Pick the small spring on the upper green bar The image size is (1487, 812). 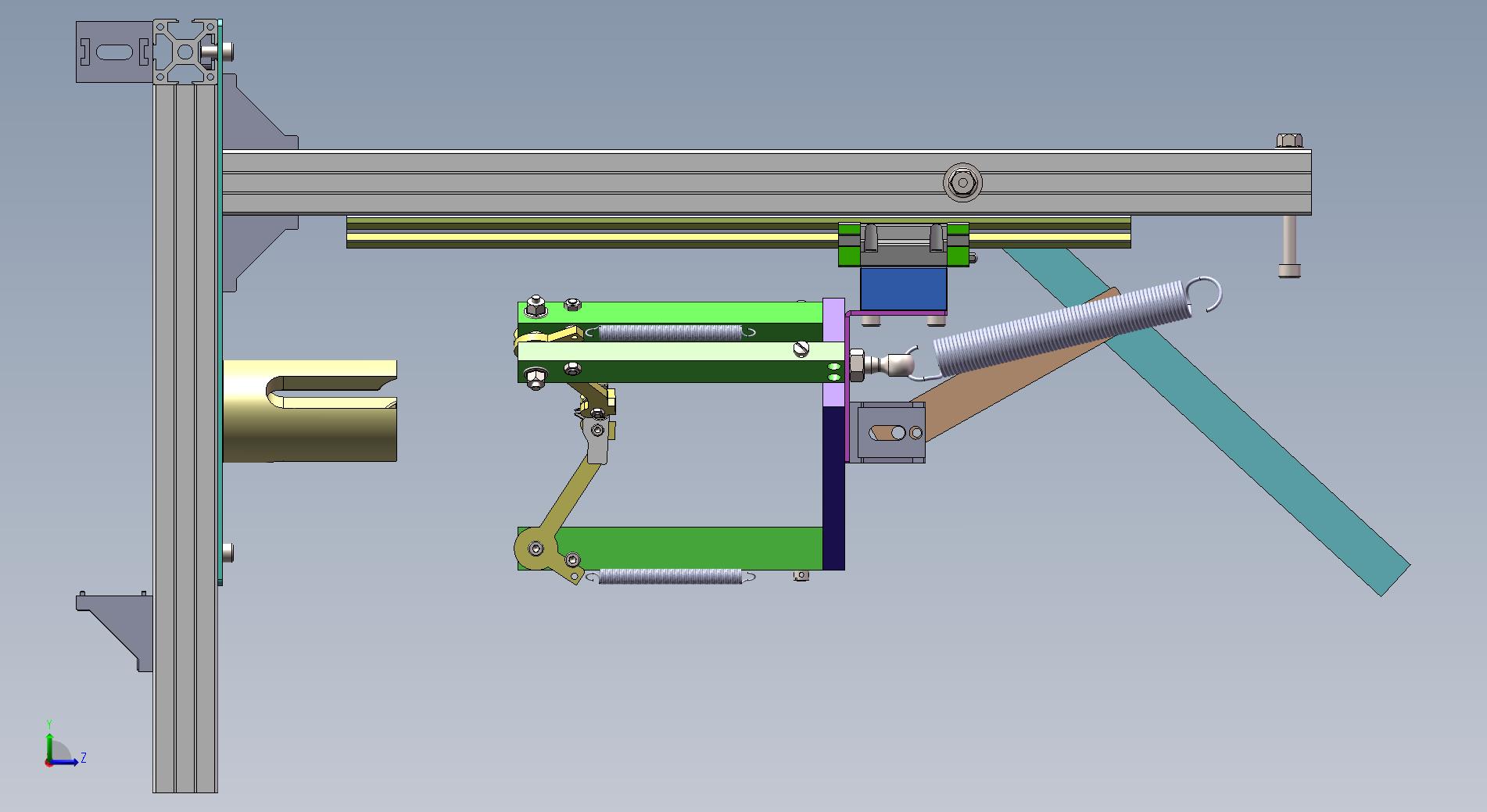(x=670, y=332)
